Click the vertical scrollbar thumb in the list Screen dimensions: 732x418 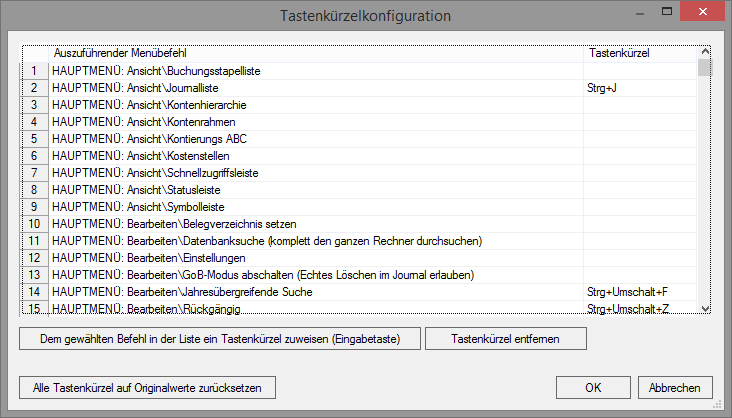tap(705, 67)
